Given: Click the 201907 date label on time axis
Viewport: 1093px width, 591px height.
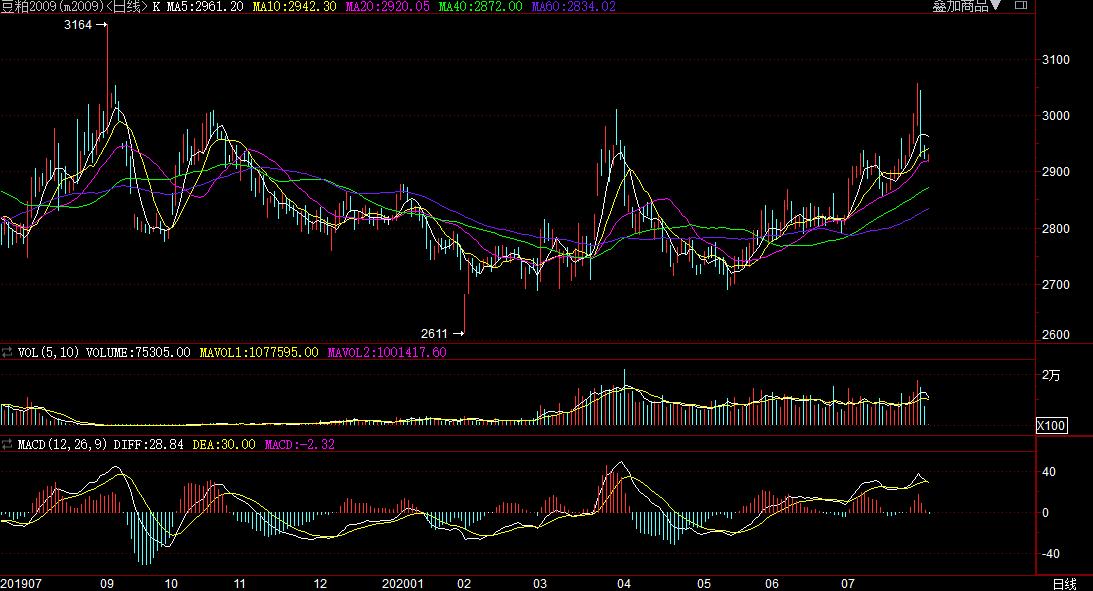Looking at the screenshot, I should pyautogui.click(x=21, y=583).
